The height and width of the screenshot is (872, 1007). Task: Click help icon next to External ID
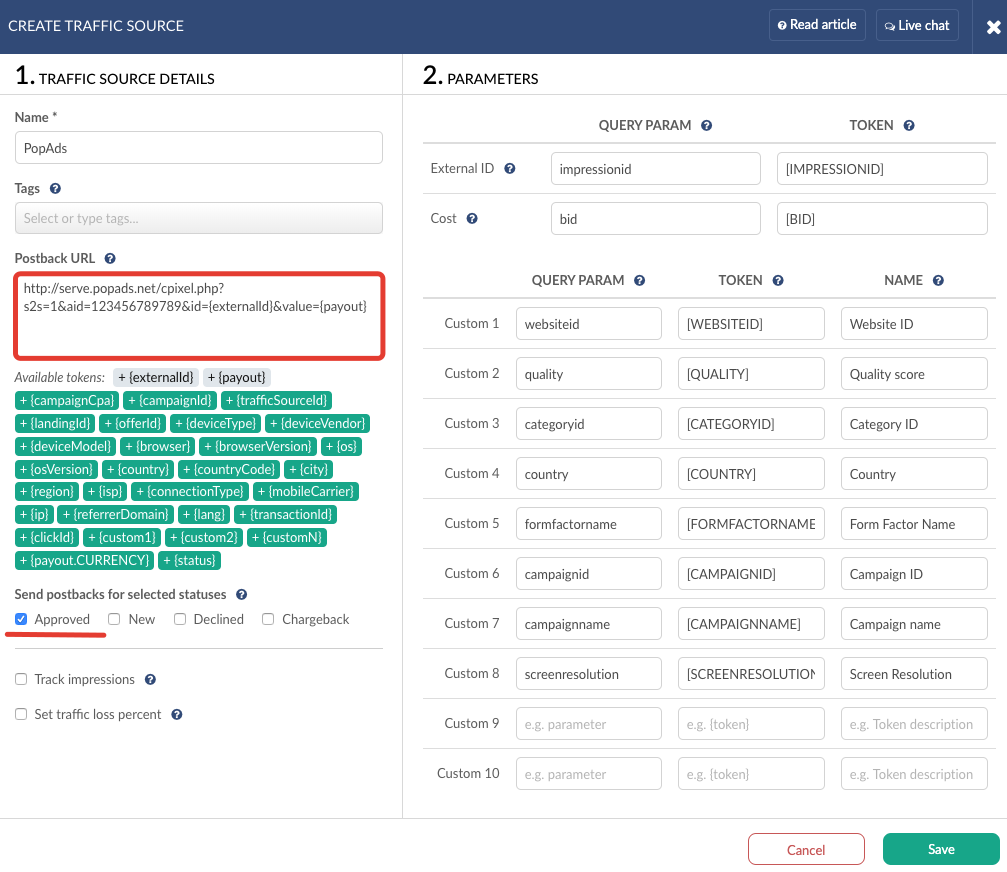[x=510, y=169]
